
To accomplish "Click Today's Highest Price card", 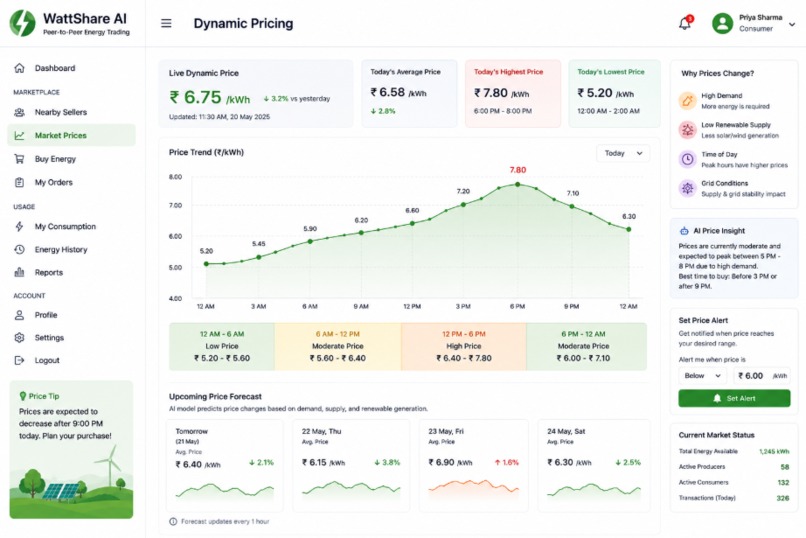I will [x=512, y=94].
